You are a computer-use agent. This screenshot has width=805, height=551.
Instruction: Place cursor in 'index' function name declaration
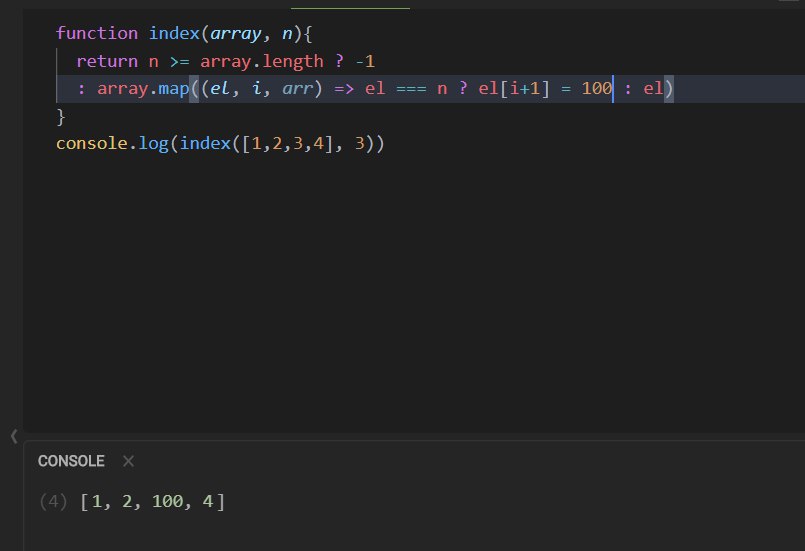coord(174,33)
